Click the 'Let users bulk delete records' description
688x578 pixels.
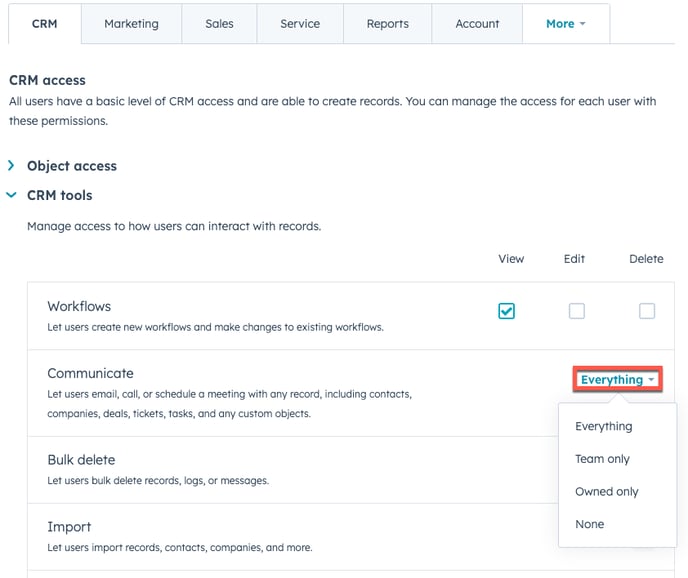158,481
